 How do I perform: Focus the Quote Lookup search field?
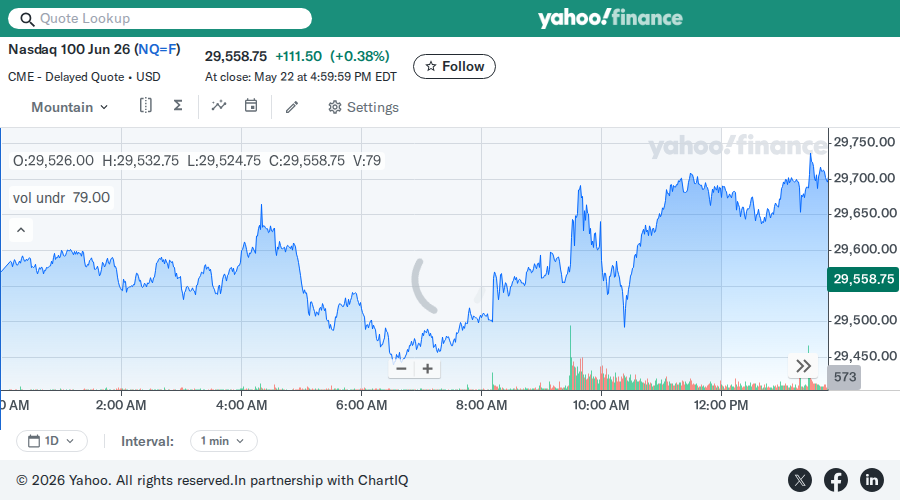(160, 18)
